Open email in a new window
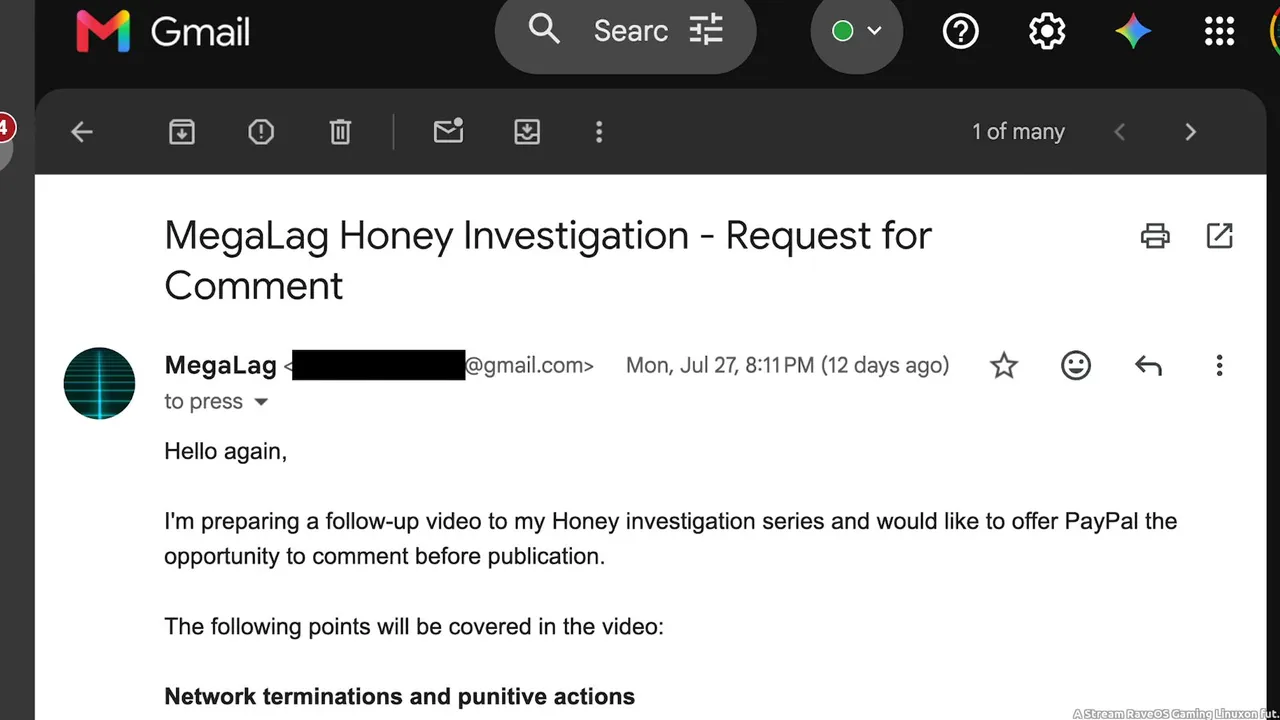 click(x=1219, y=236)
